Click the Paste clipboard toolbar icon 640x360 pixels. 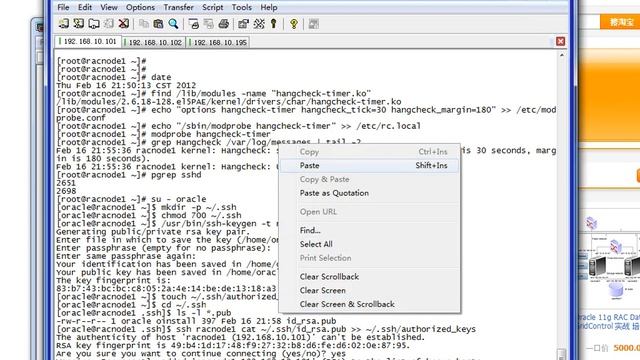158,24
